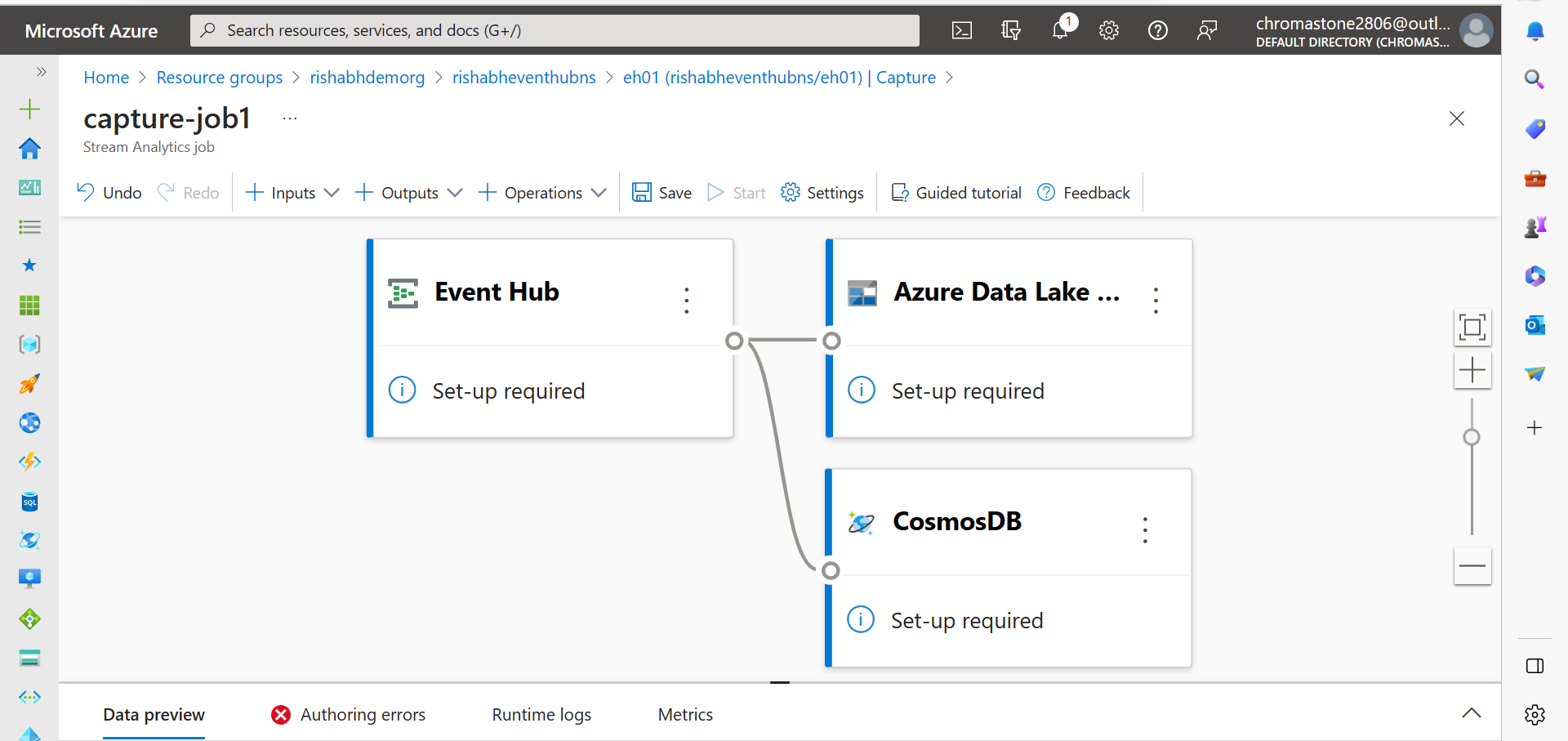Image resolution: width=1568 pixels, height=741 pixels.
Task: Open Function App lightning icon in sidebar
Action: click(29, 462)
